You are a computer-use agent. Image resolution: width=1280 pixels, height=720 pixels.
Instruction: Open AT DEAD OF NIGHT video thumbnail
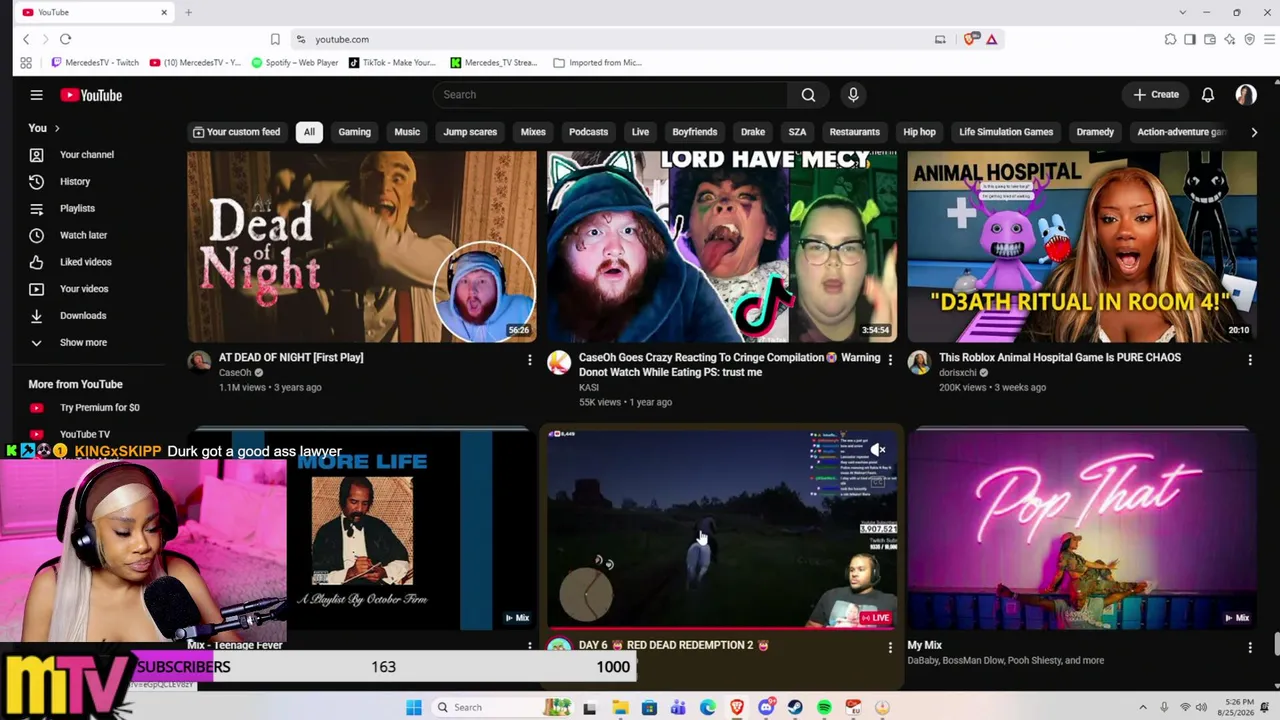click(x=362, y=247)
